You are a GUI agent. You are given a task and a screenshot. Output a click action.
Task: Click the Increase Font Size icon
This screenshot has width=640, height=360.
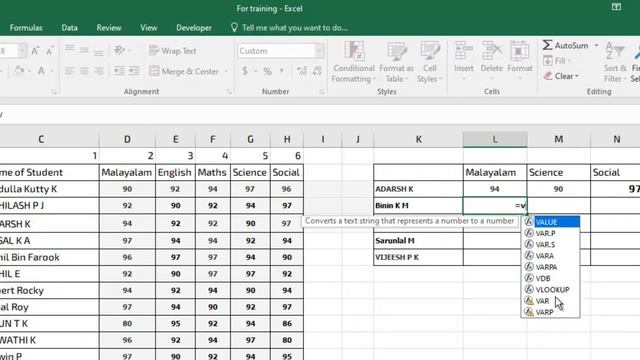tap(35, 51)
